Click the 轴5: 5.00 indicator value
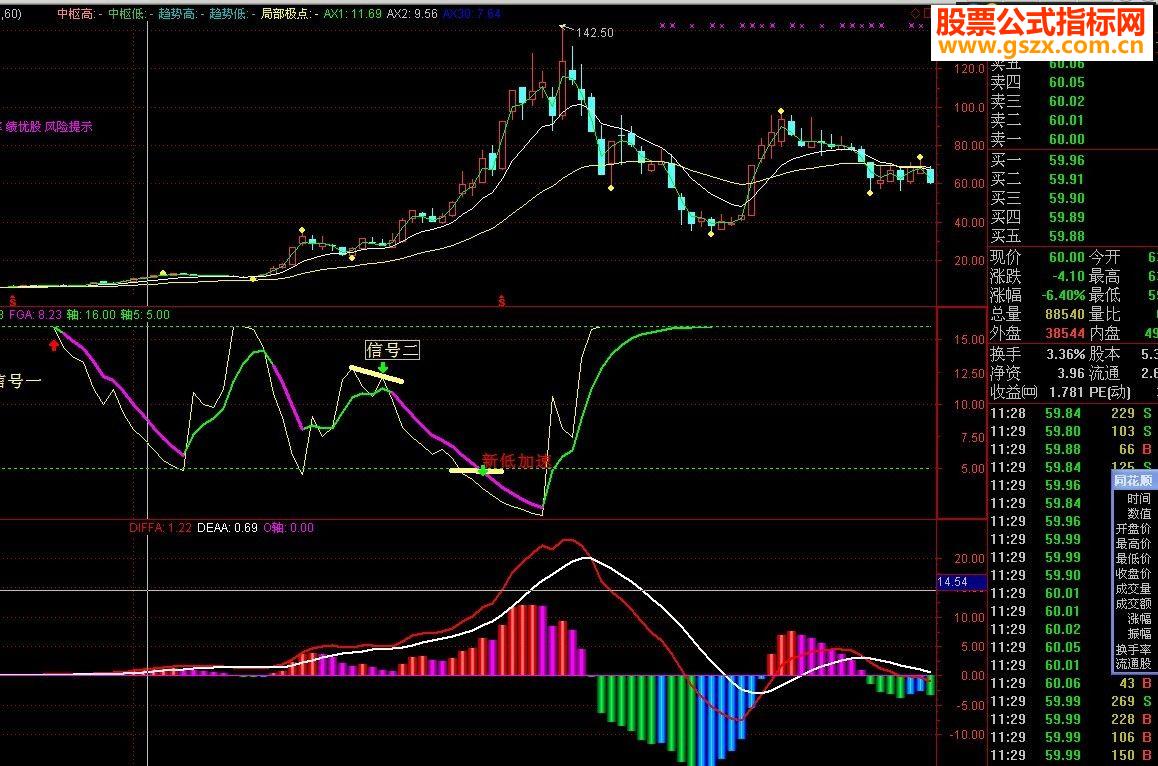This screenshot has height=766, width=1158. click(145, 315)
